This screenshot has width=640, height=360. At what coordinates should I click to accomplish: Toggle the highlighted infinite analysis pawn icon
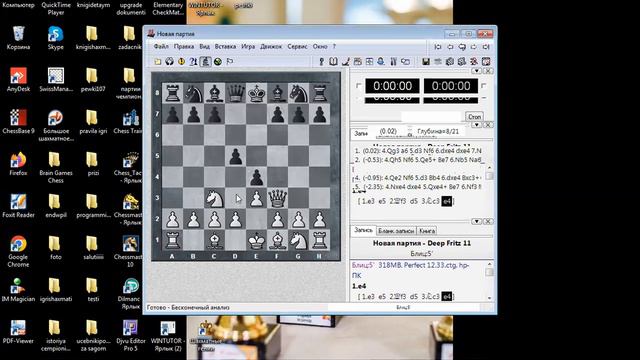205,62
